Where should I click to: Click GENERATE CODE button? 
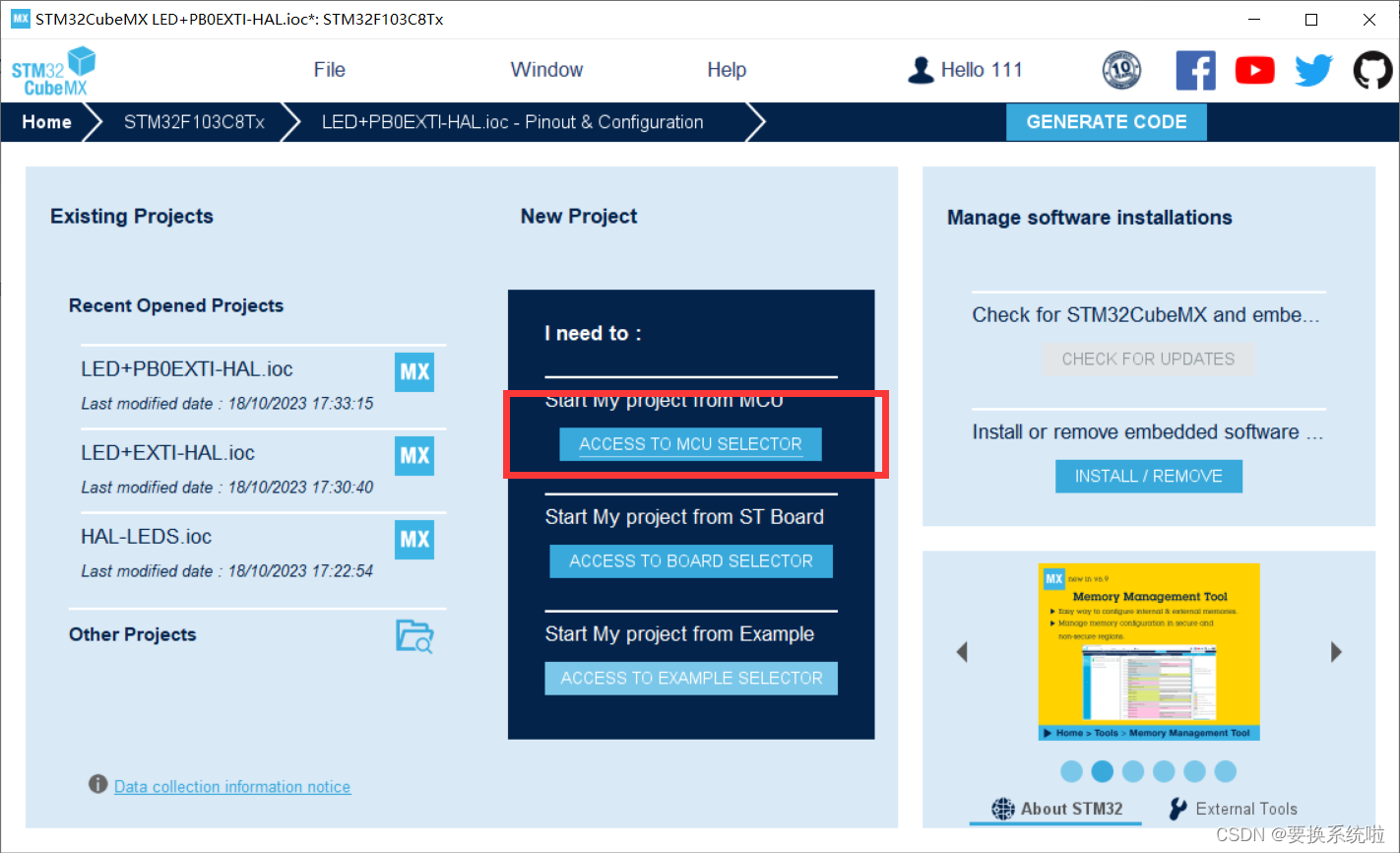click(x=1107, y=122)
